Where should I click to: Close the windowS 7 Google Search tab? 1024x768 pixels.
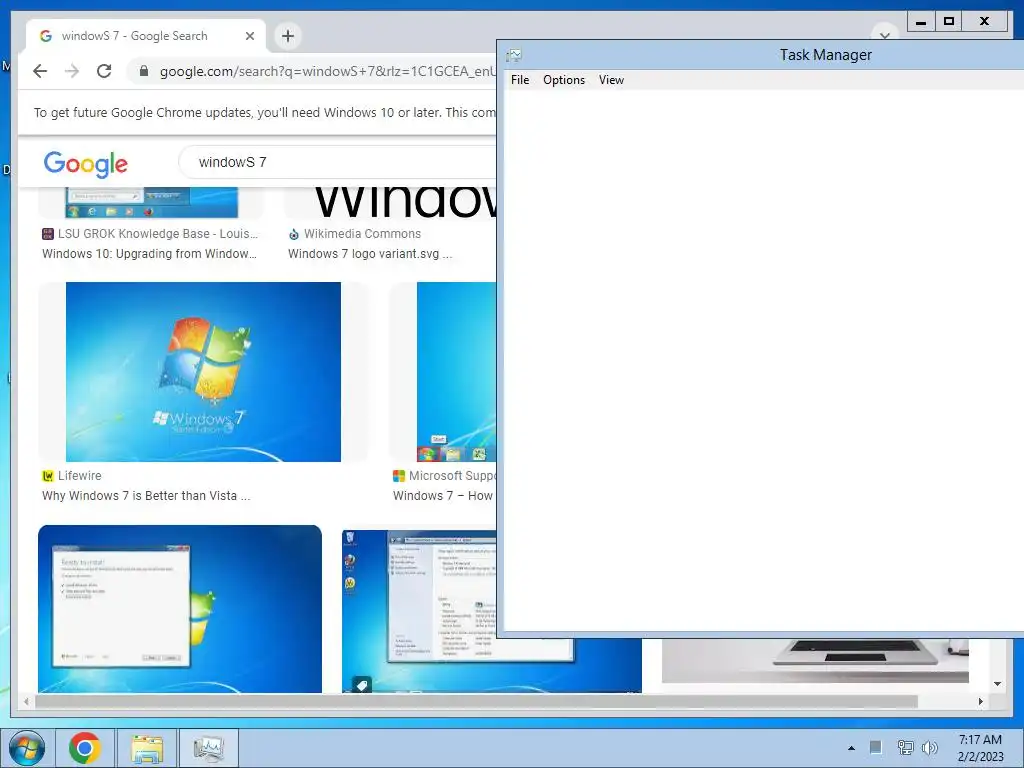pos(249,36)
